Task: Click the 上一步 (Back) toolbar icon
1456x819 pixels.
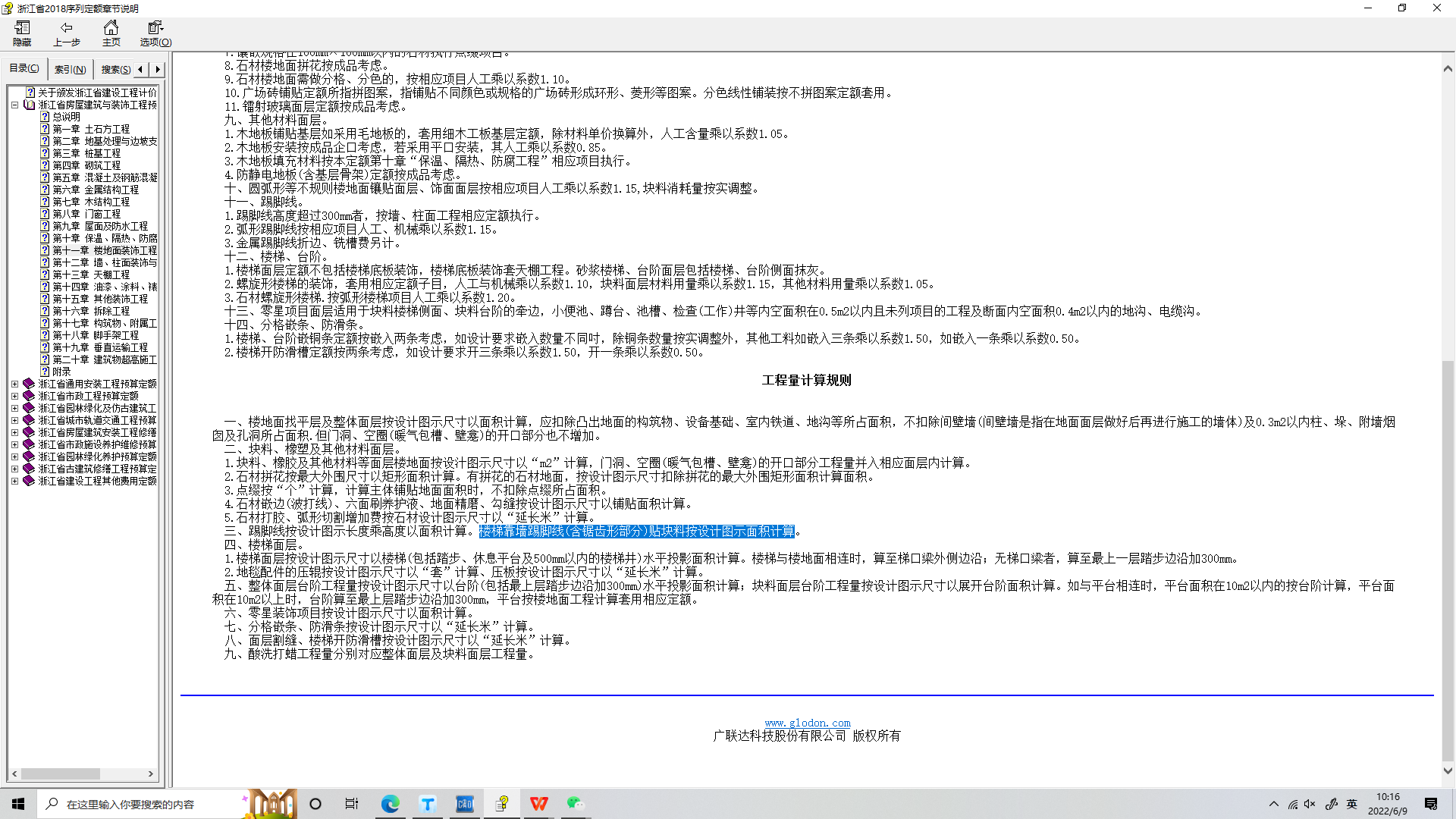Action: [x=66, y=33]
